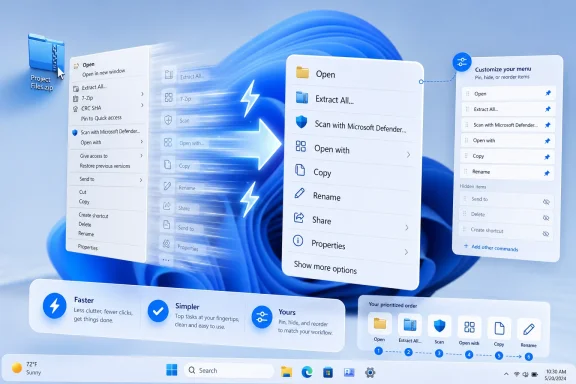
Task: Select the Extract All tile in Your prioritized order
Action: point(410,325)
